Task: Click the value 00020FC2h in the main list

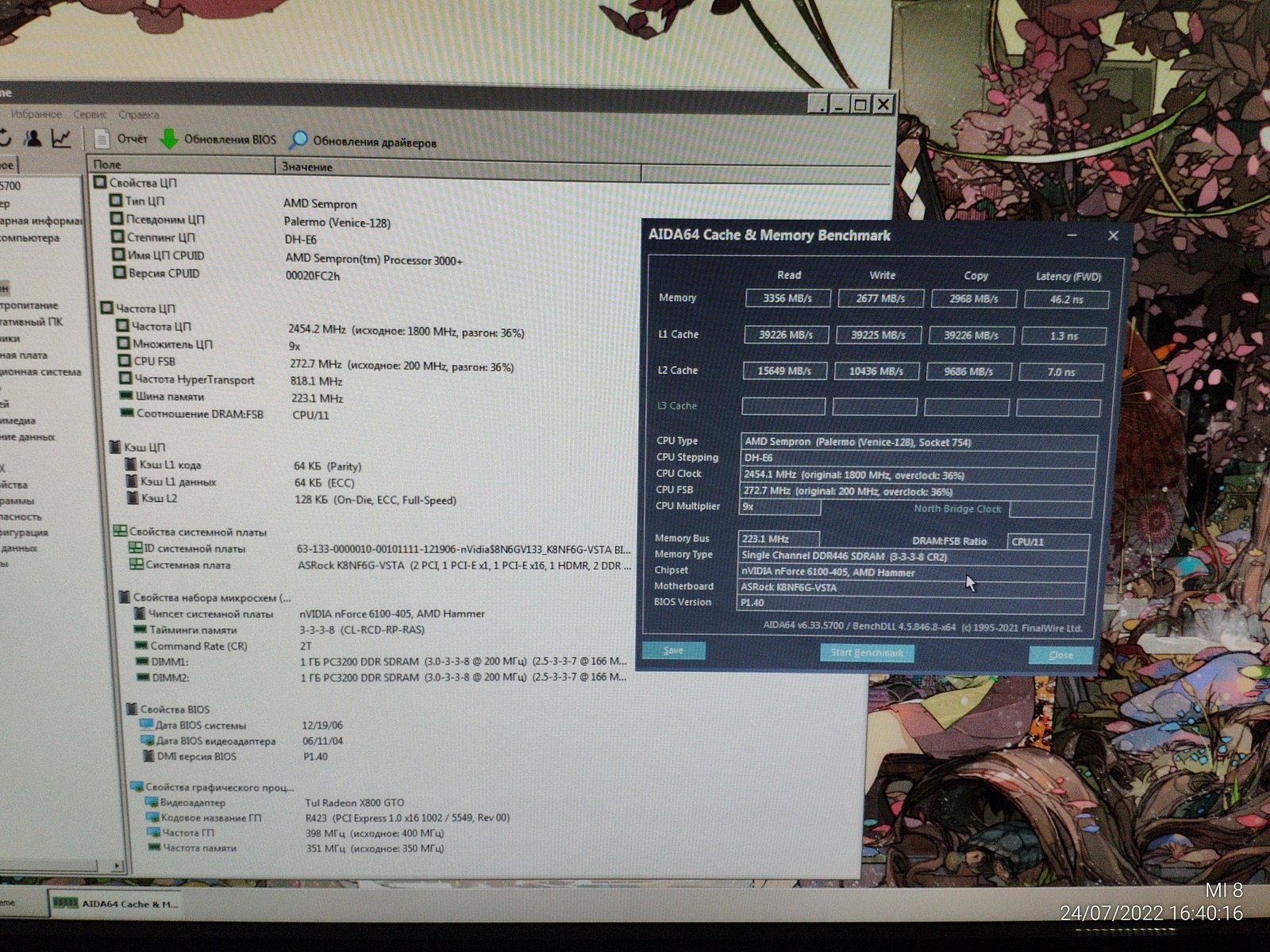Action: point(313,276)
